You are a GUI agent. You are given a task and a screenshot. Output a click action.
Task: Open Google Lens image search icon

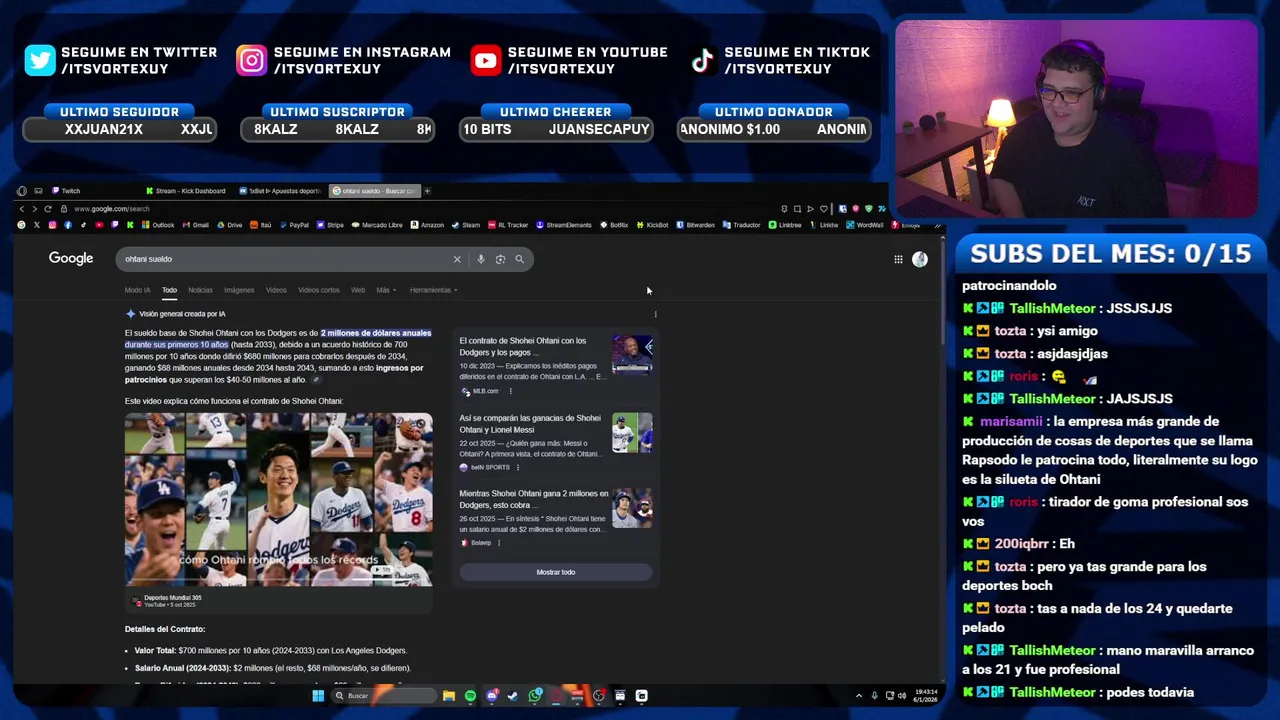500,259
